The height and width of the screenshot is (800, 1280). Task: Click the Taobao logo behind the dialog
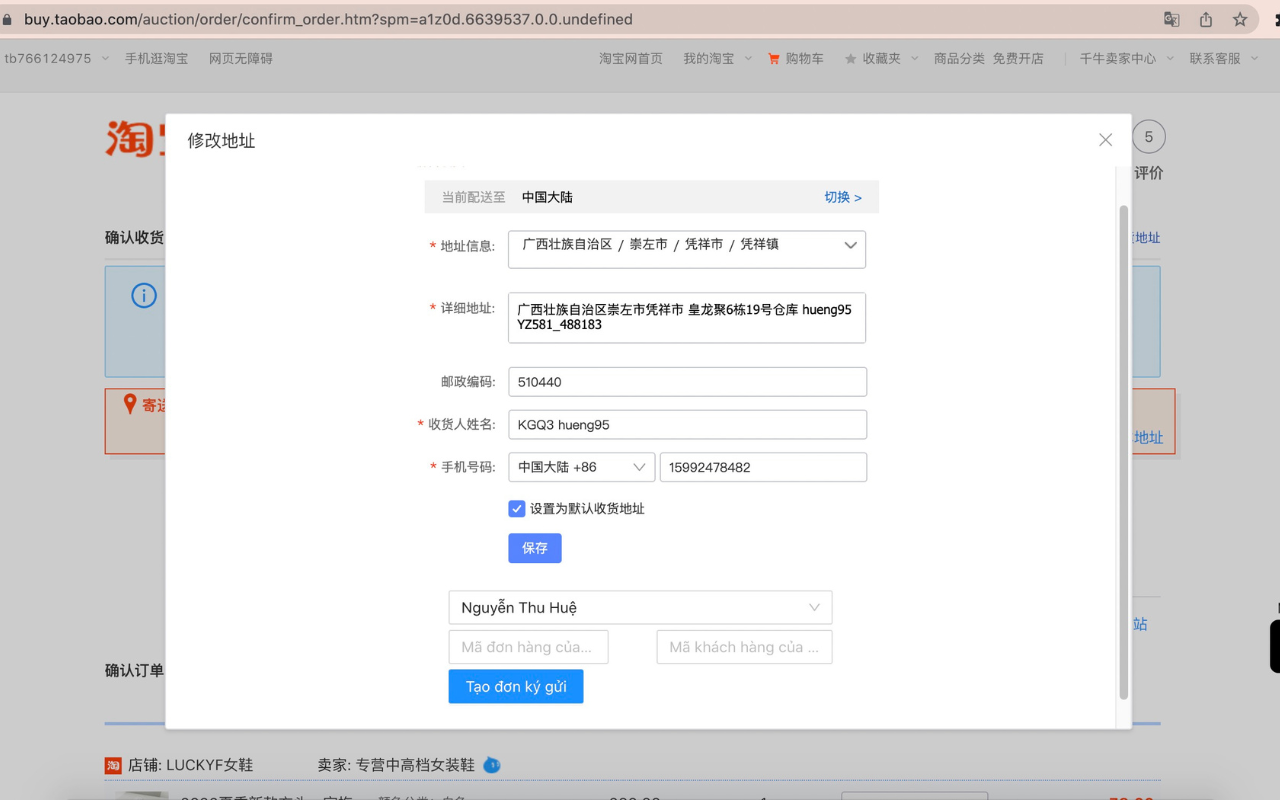135,139
